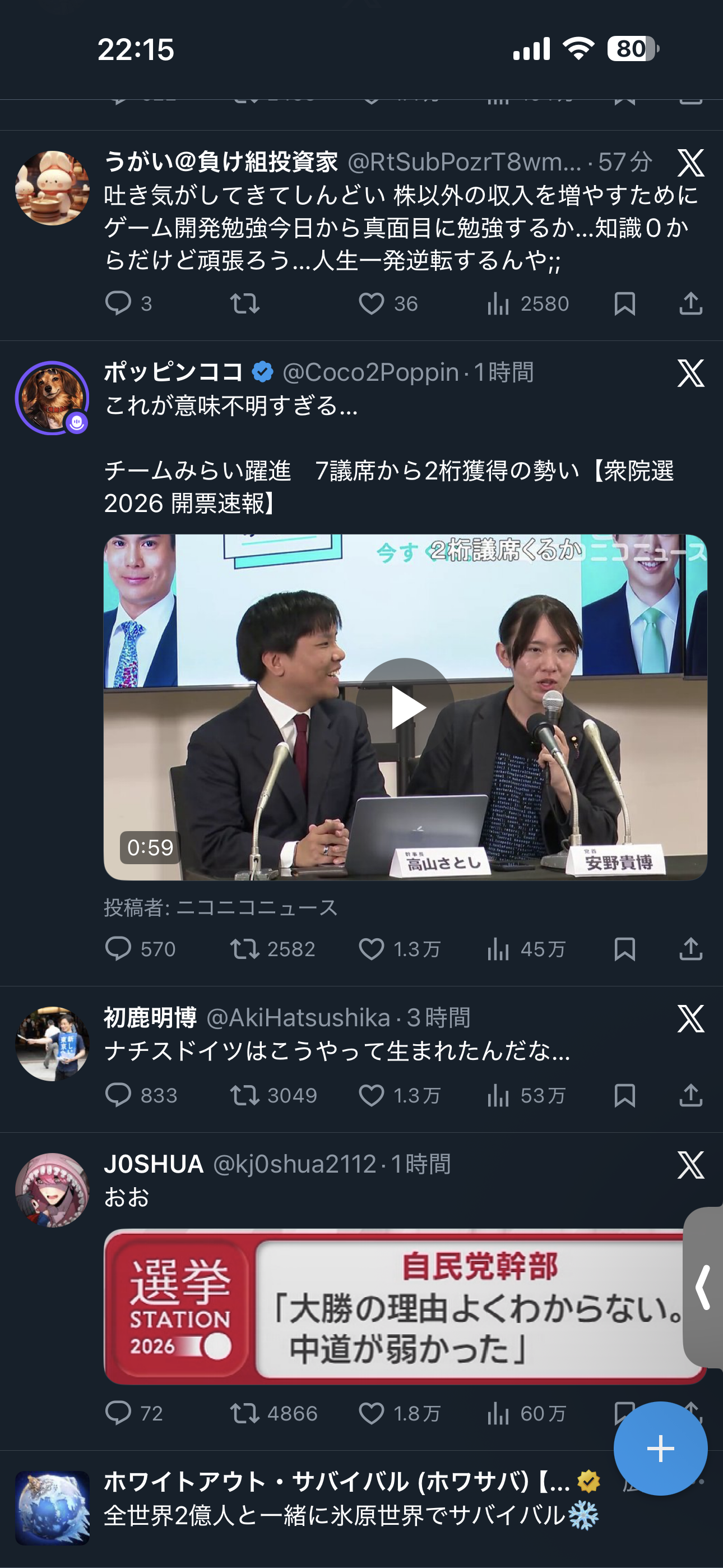Screen dimensions: 723x1568
Task: Repost 初鹿明博 post with 3049 reposts
Action: click(274, 1096)
